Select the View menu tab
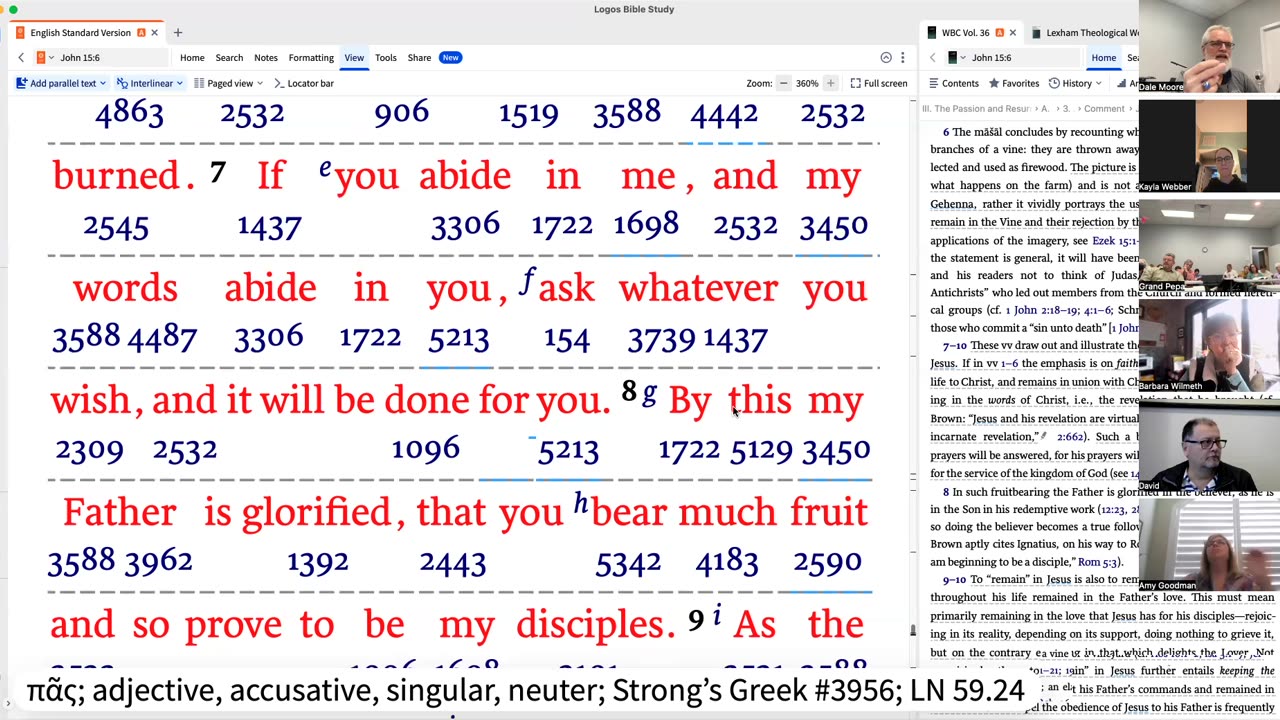 pyautogui.click(x=354, y=58)
